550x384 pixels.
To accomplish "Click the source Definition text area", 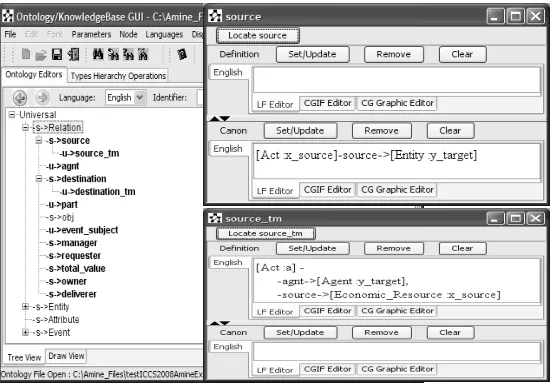I will [x=396, y=80].
